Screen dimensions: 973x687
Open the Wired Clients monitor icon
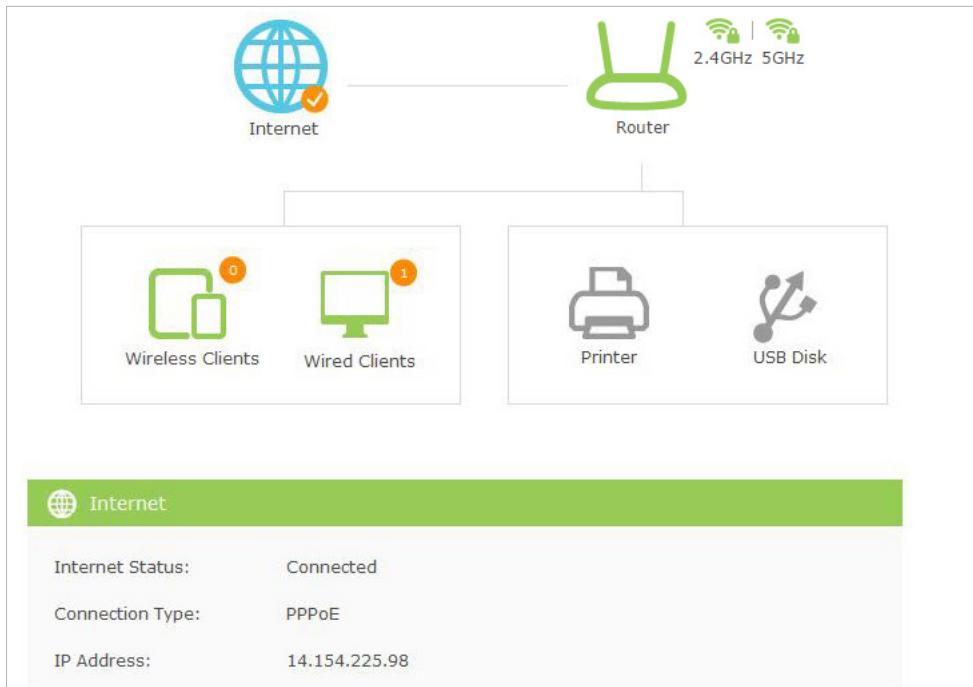[x=354, y=304]
